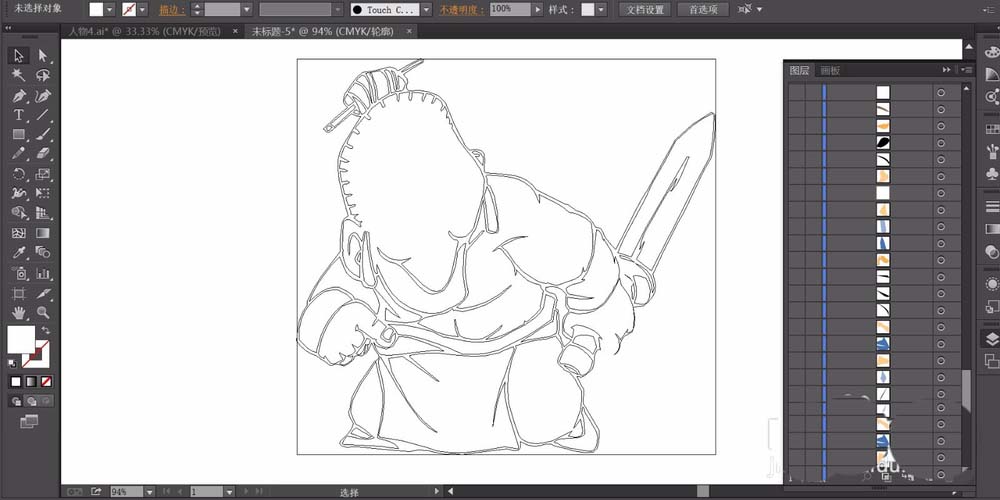Select the Eyedropper tool

[x=18, y=253]
